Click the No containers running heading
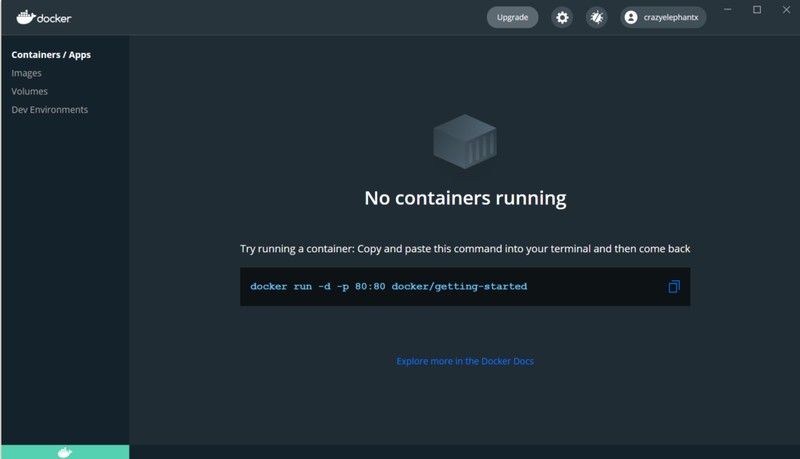The height and width of the screenshot is (459, 800). [x=465, y=198]
